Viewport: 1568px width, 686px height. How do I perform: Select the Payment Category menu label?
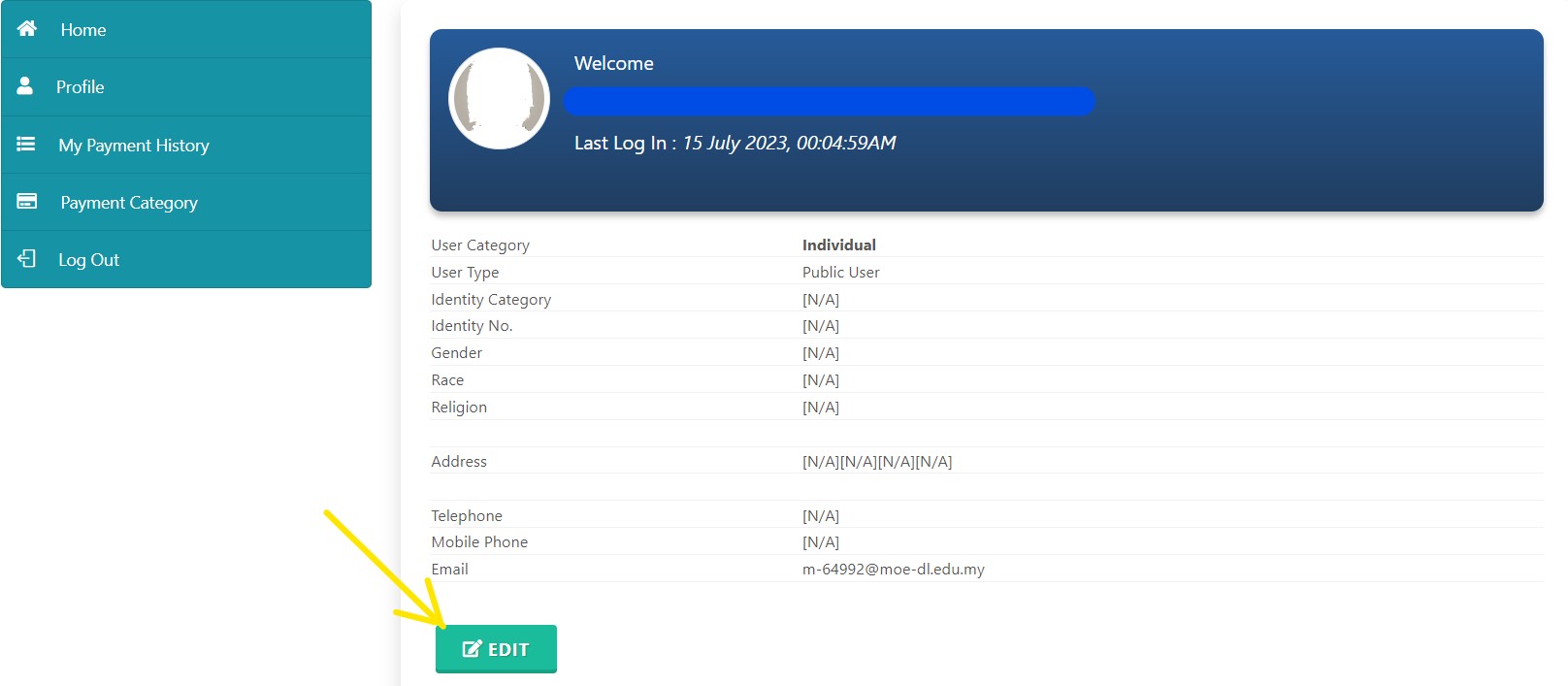(129, 203)
